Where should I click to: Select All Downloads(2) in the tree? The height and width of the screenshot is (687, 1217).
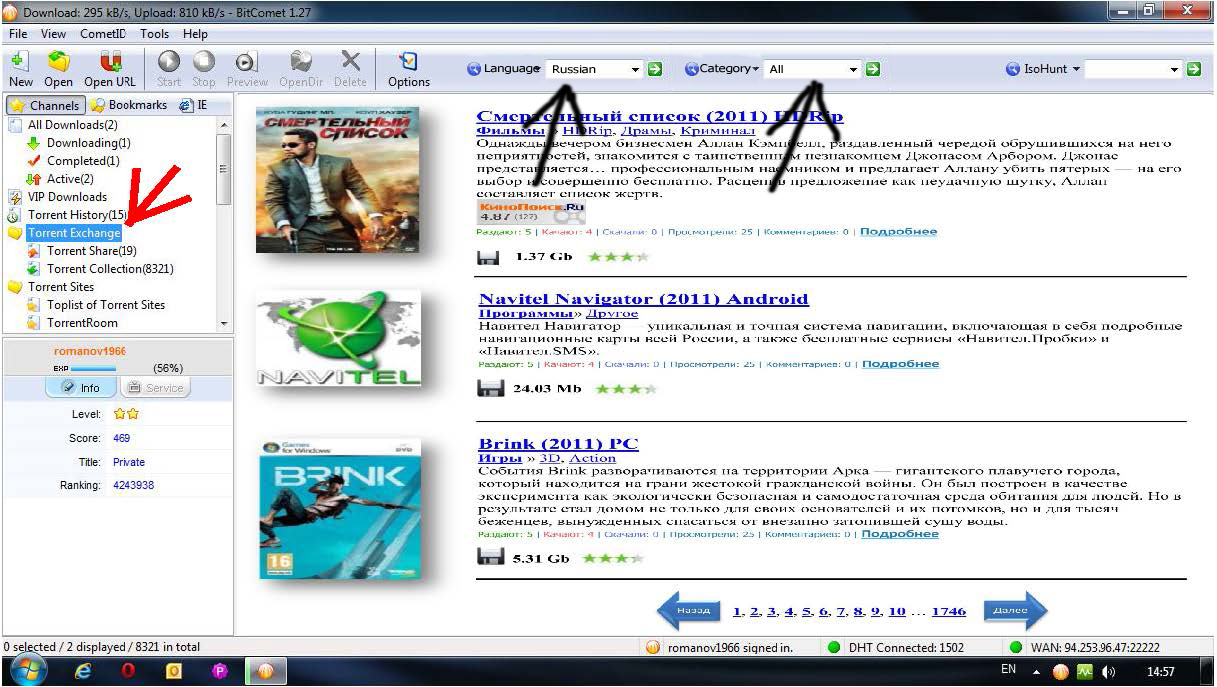(72, 125)
